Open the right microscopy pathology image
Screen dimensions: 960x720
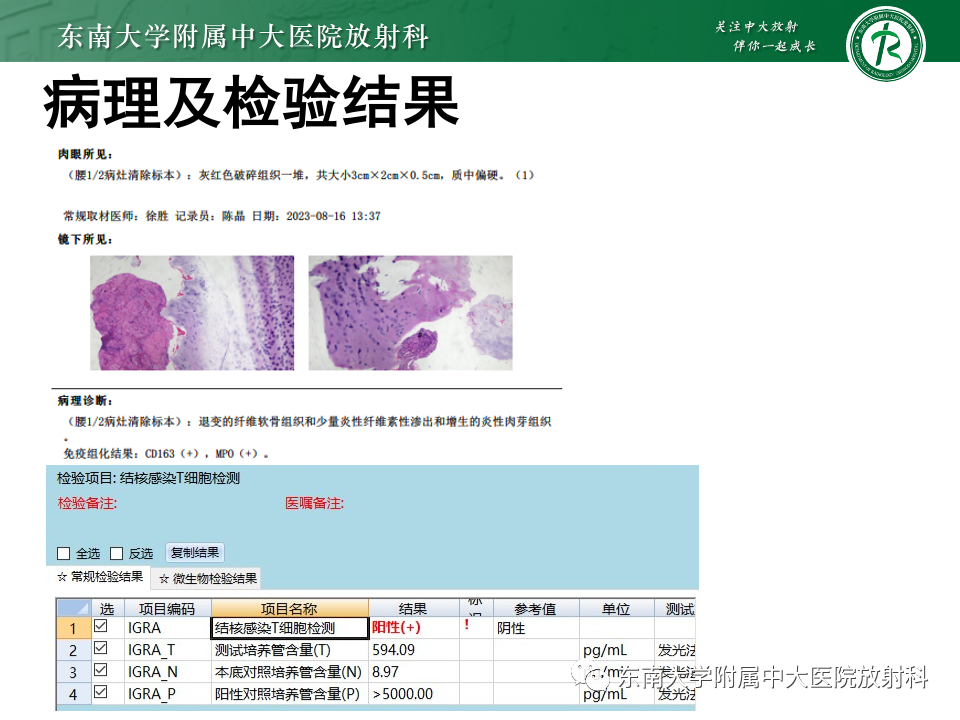(410, 313)
